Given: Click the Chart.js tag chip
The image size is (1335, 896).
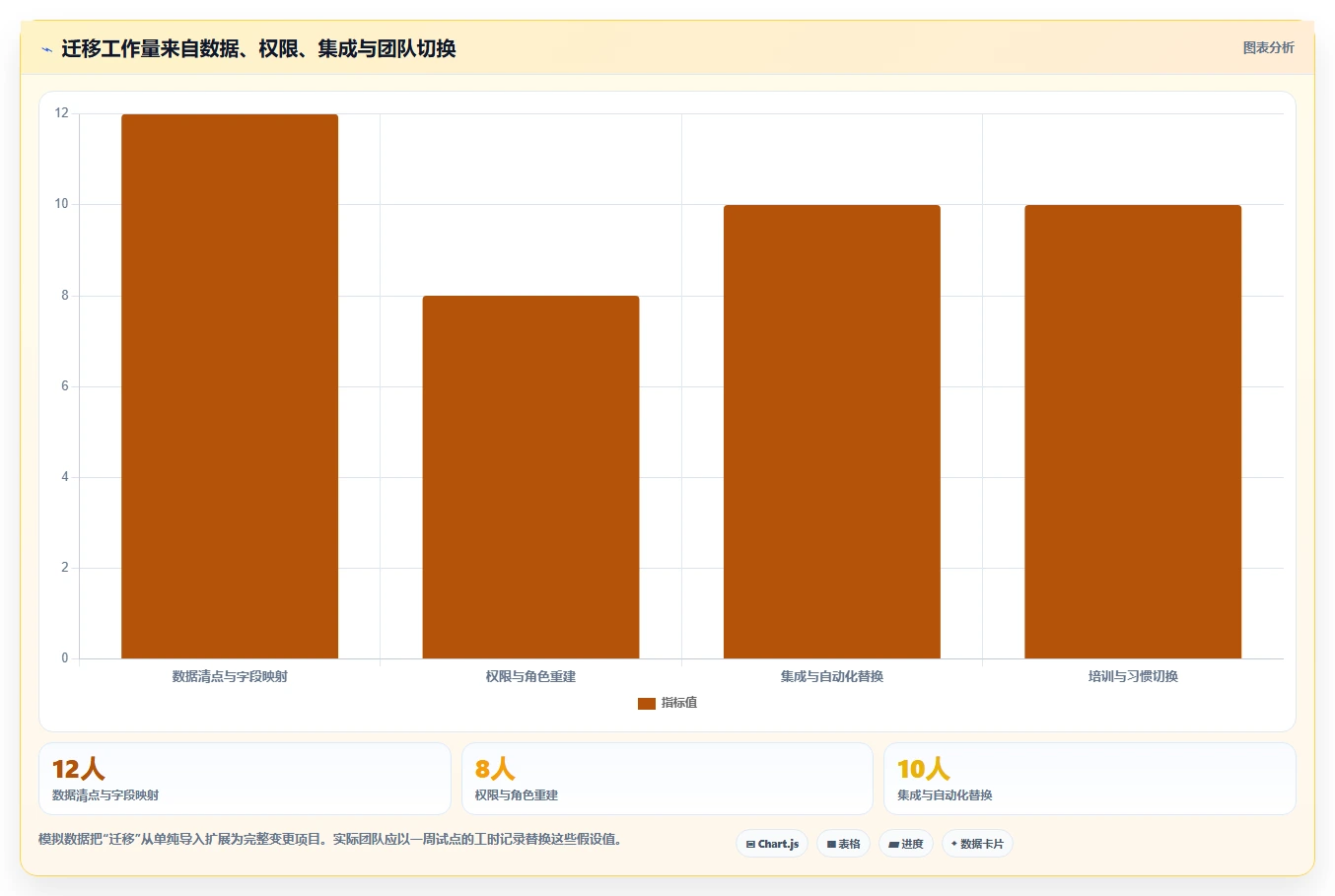Looking at the screenshot, I should coord(772,844).
